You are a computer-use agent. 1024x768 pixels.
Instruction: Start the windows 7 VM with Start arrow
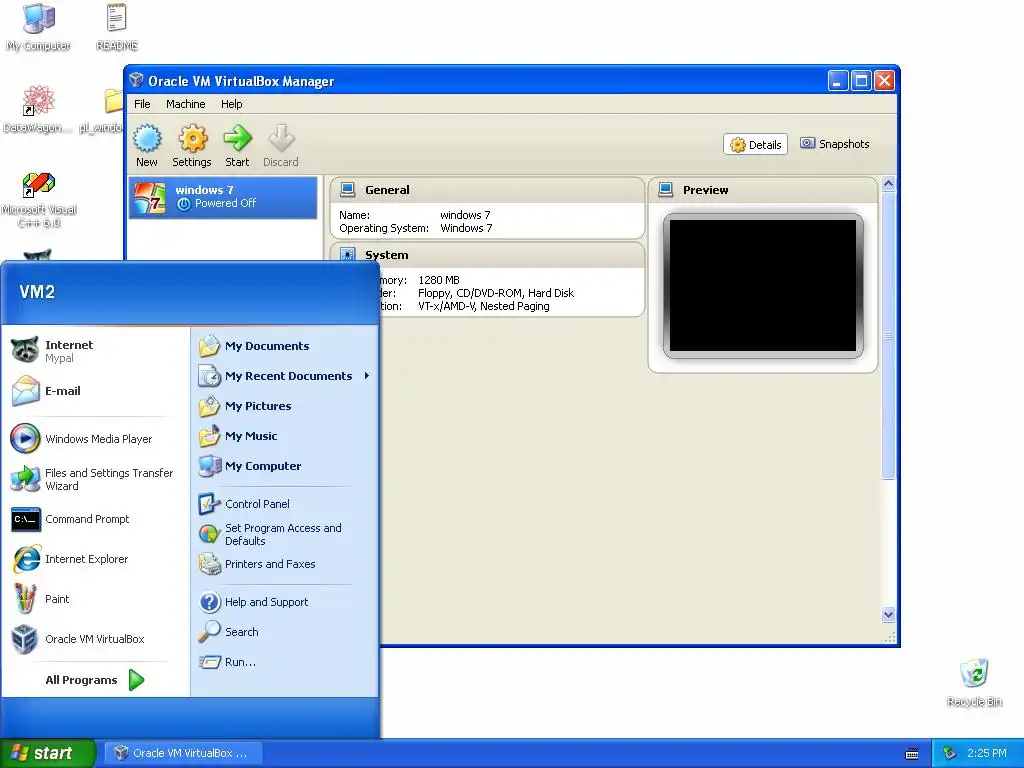click(237, 145)
